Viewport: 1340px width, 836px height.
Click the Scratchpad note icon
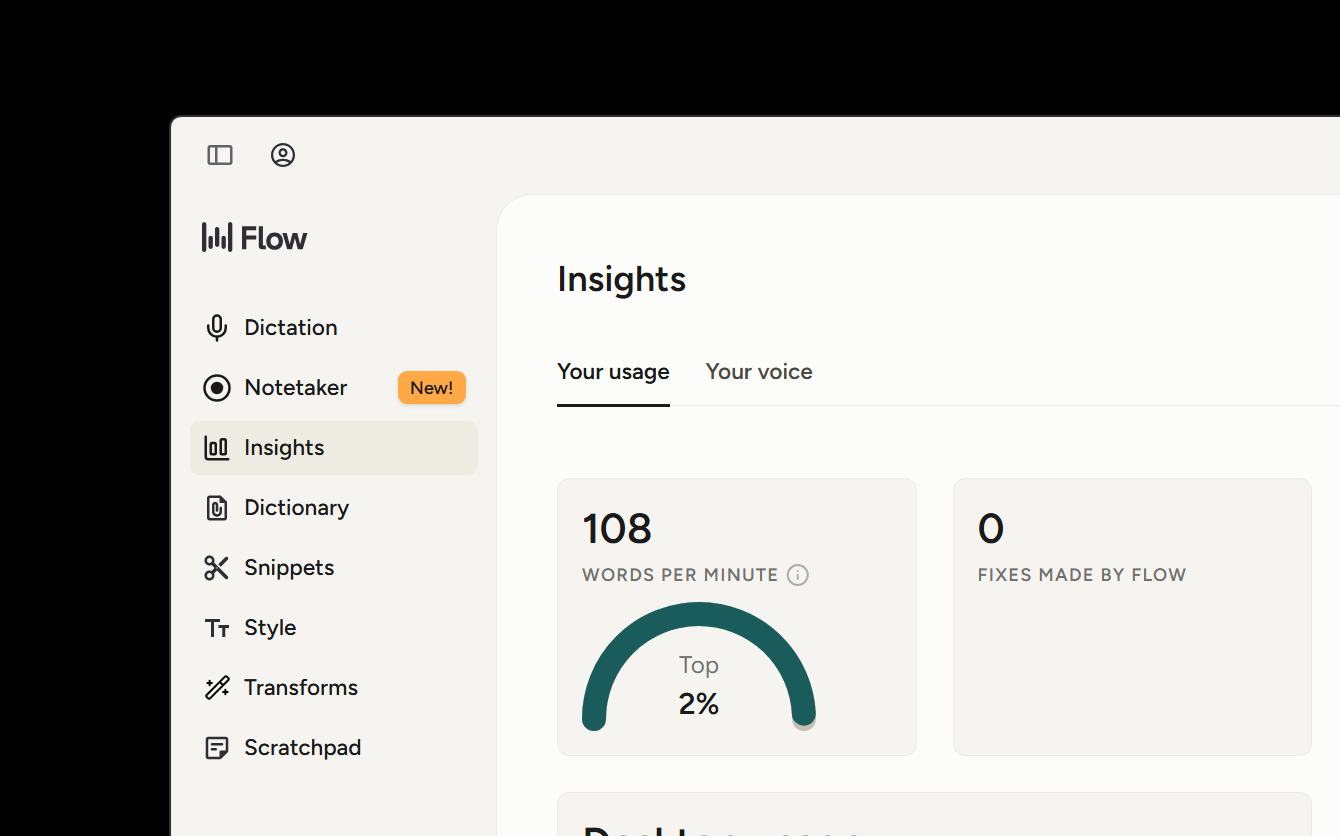(217, 748)
